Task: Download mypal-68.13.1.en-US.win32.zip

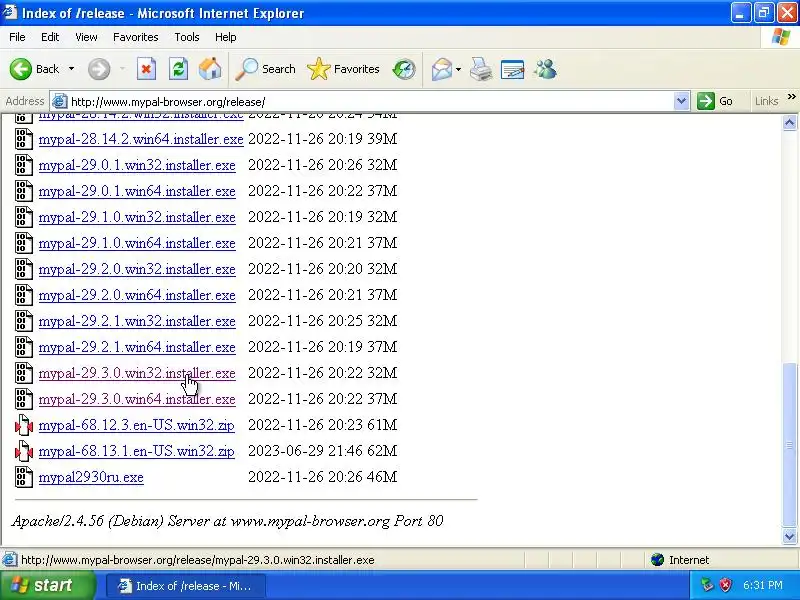Action: (x=136, y=451)
